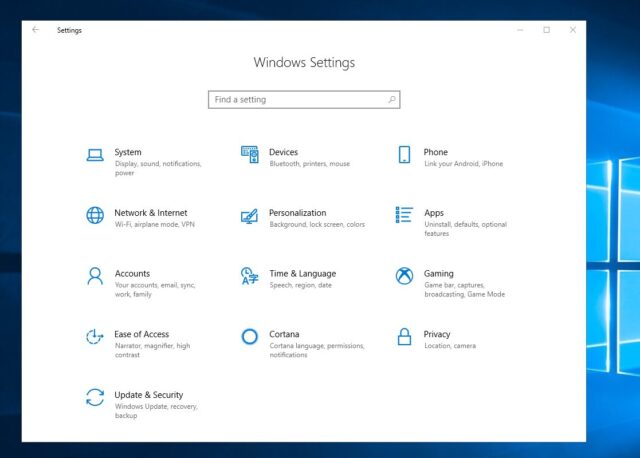Click 'Location, camera' description
This screenshot has width=640, height=458.
(450, 346)
